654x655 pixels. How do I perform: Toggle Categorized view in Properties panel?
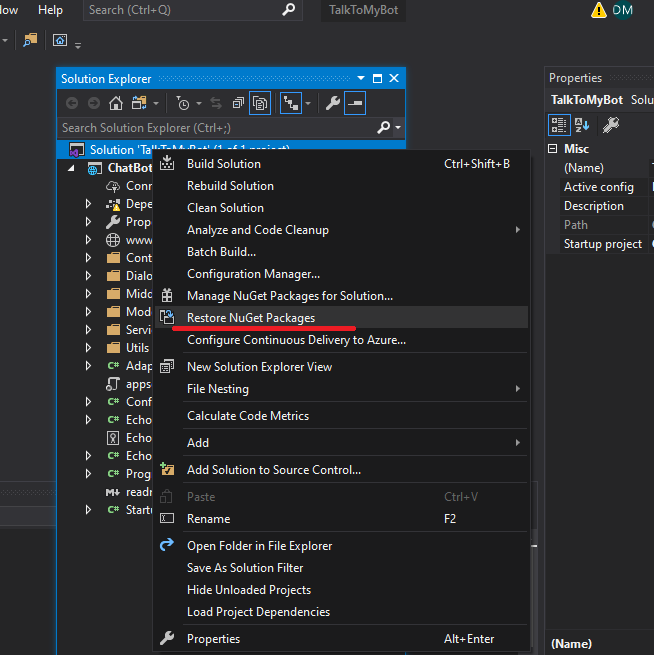tap(559, 125)
